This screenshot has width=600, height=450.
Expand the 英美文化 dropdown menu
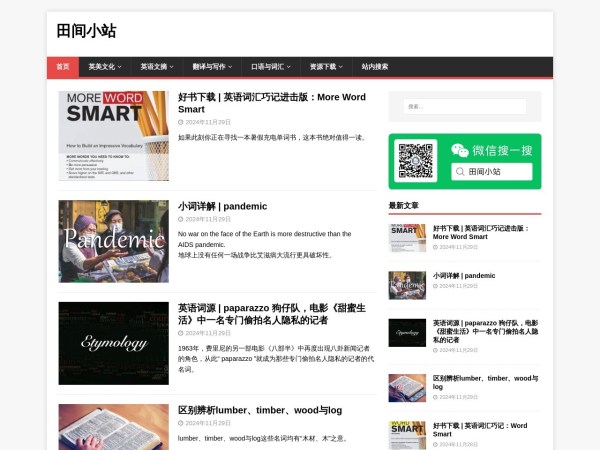pos(104,67)
